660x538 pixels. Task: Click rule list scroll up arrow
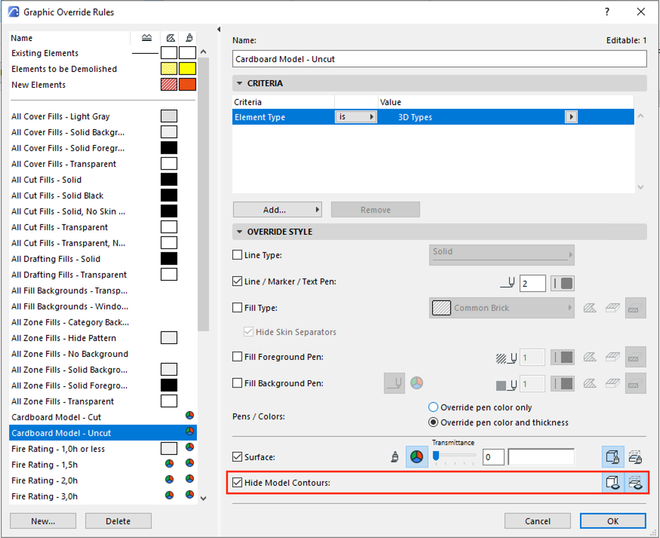point(203,52)
